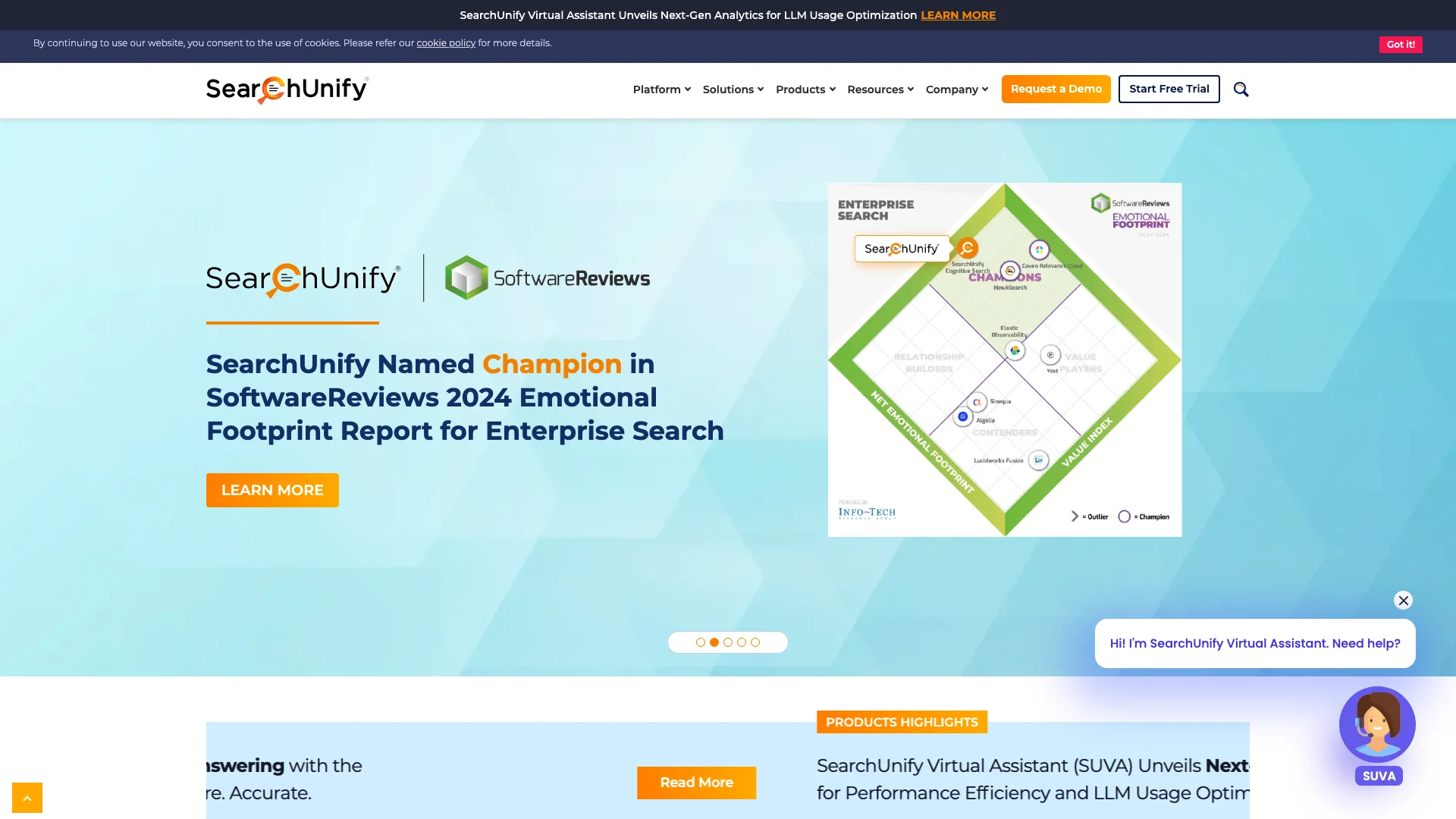Accept cookies by clicking Got it!

[1400, 44]
